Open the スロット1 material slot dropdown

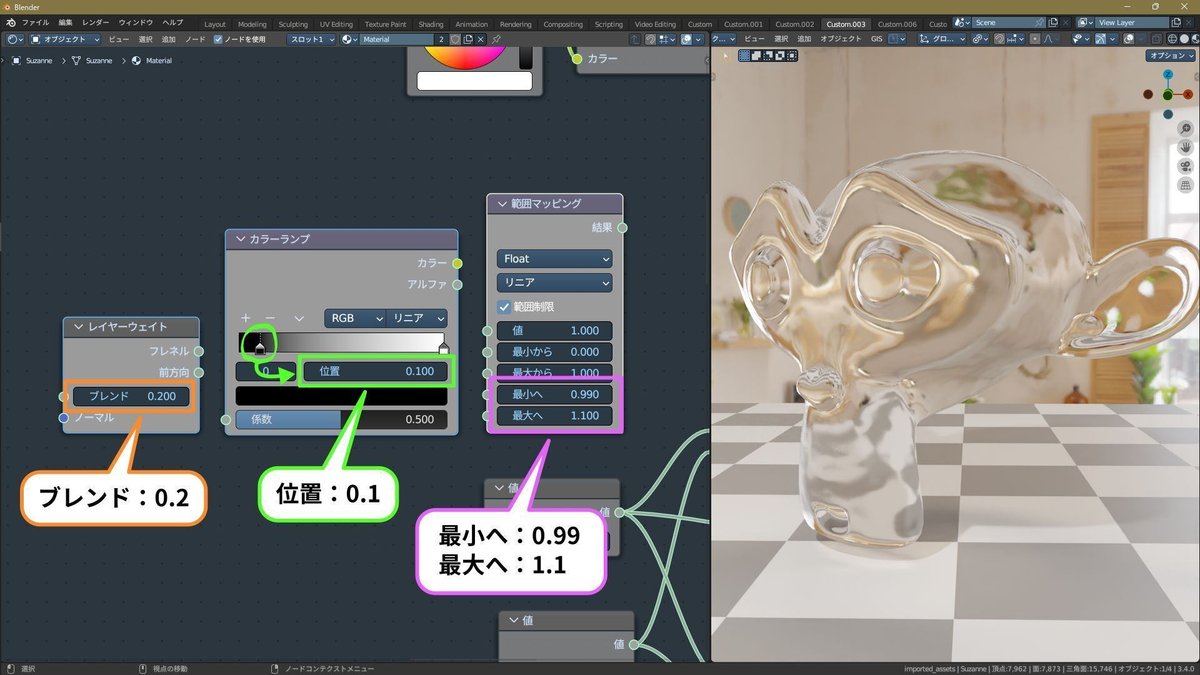(311, 39)
